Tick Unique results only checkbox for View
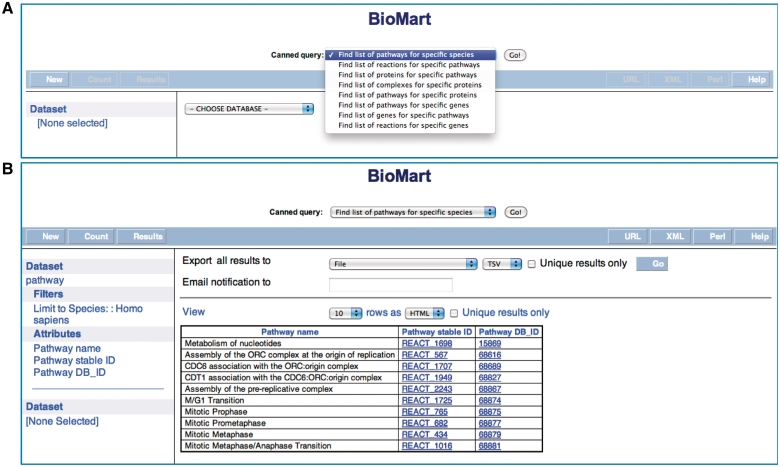780x467 pixels. coord(454,313)
